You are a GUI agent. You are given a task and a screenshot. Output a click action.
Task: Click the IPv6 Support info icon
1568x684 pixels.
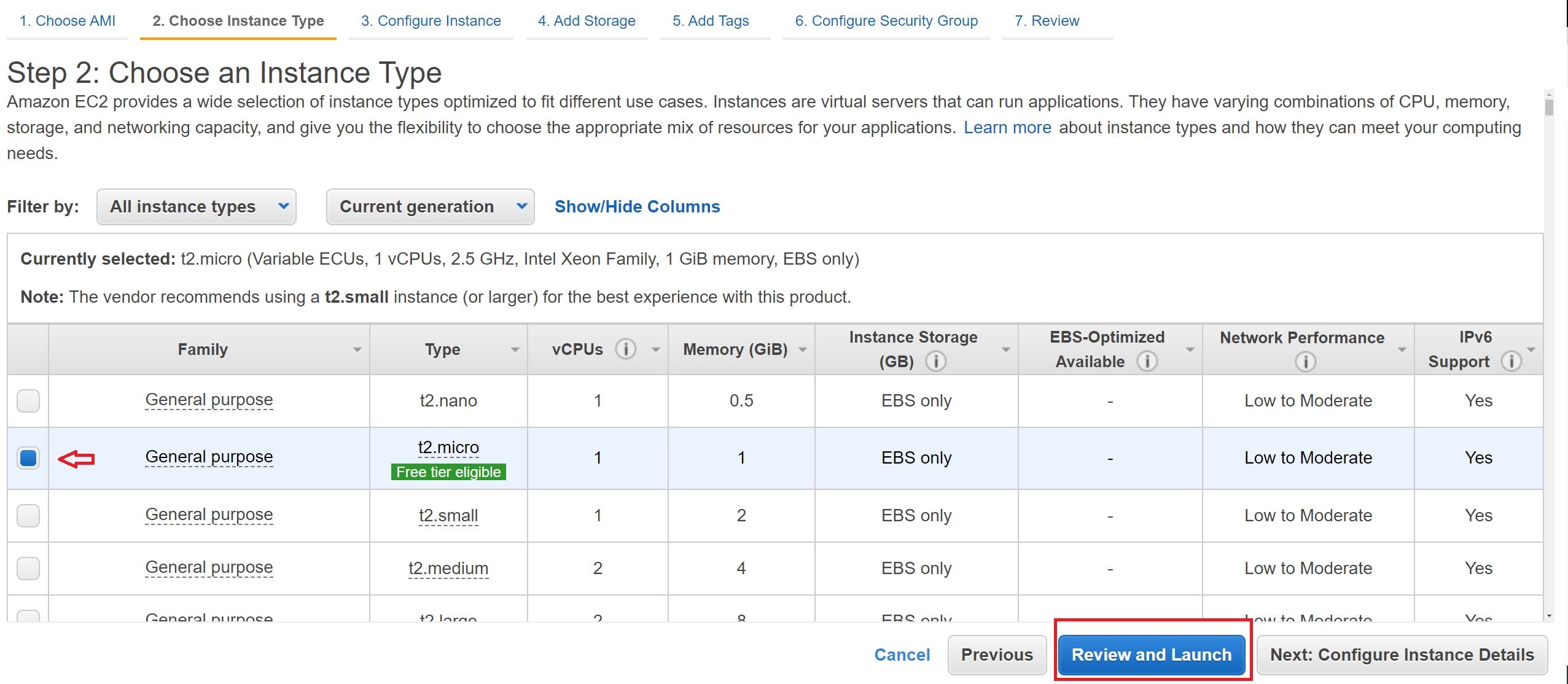coord(1510,361)
